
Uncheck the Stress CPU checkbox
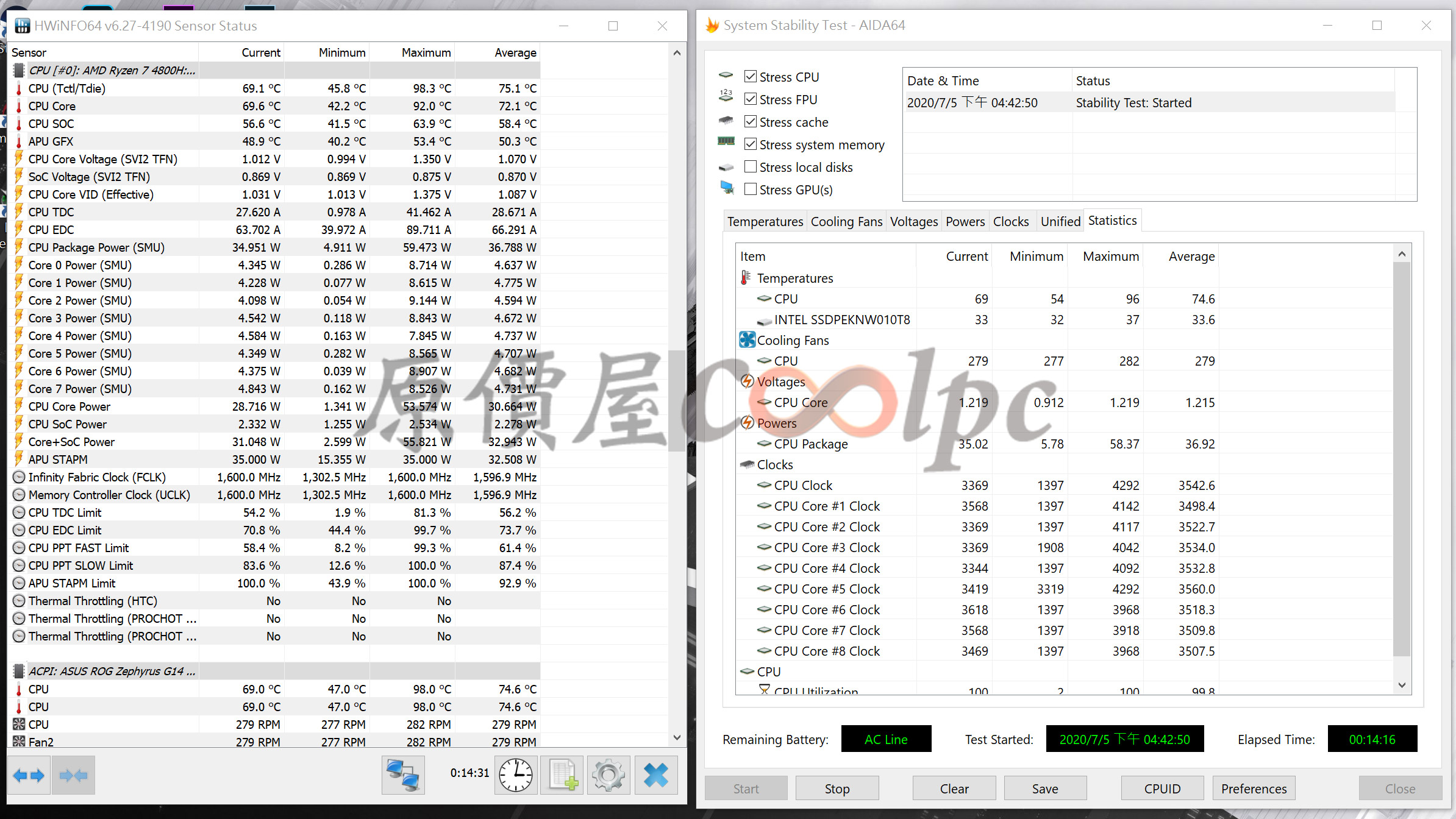point(751,76)
